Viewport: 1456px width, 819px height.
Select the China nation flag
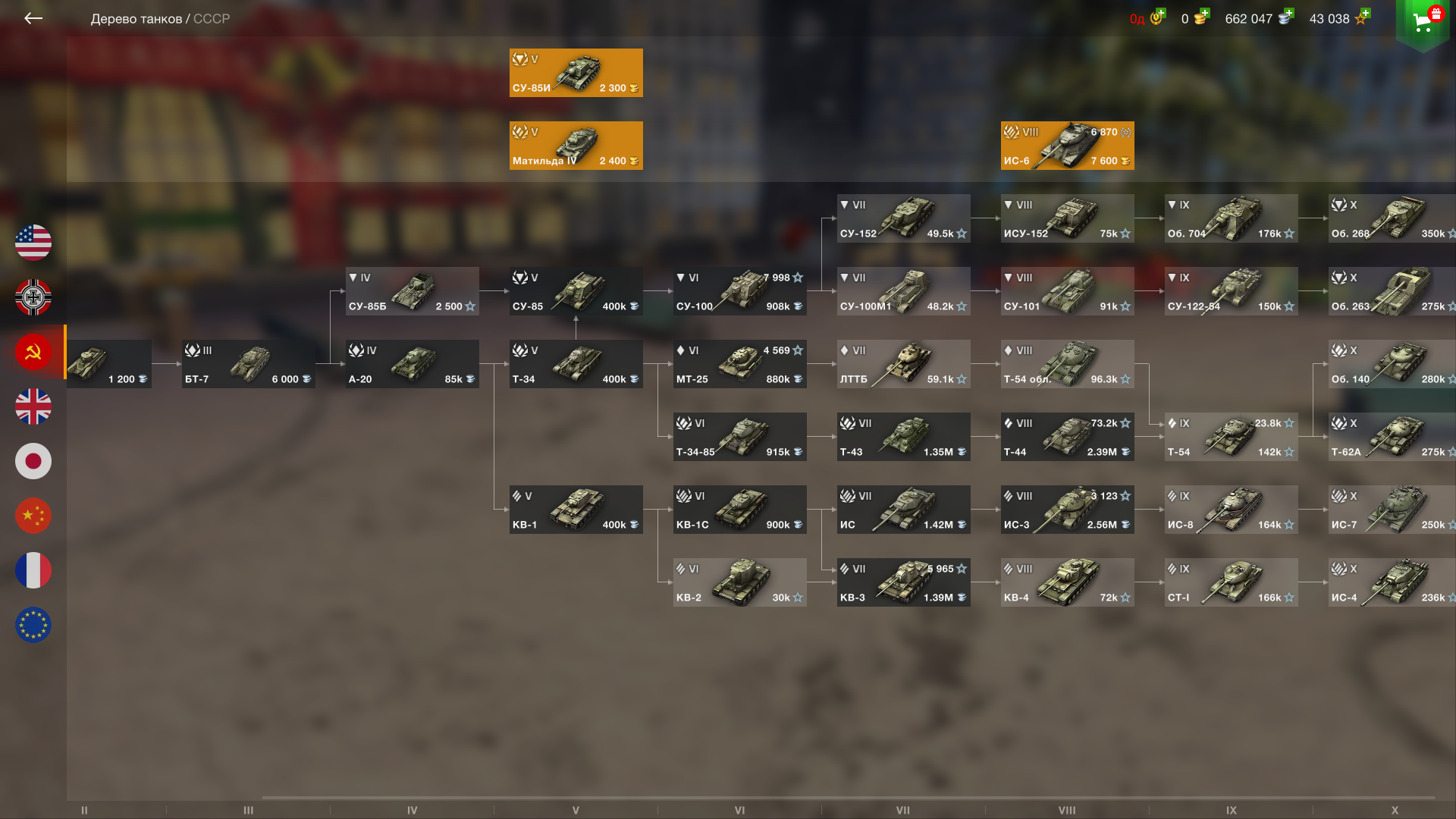33,516
